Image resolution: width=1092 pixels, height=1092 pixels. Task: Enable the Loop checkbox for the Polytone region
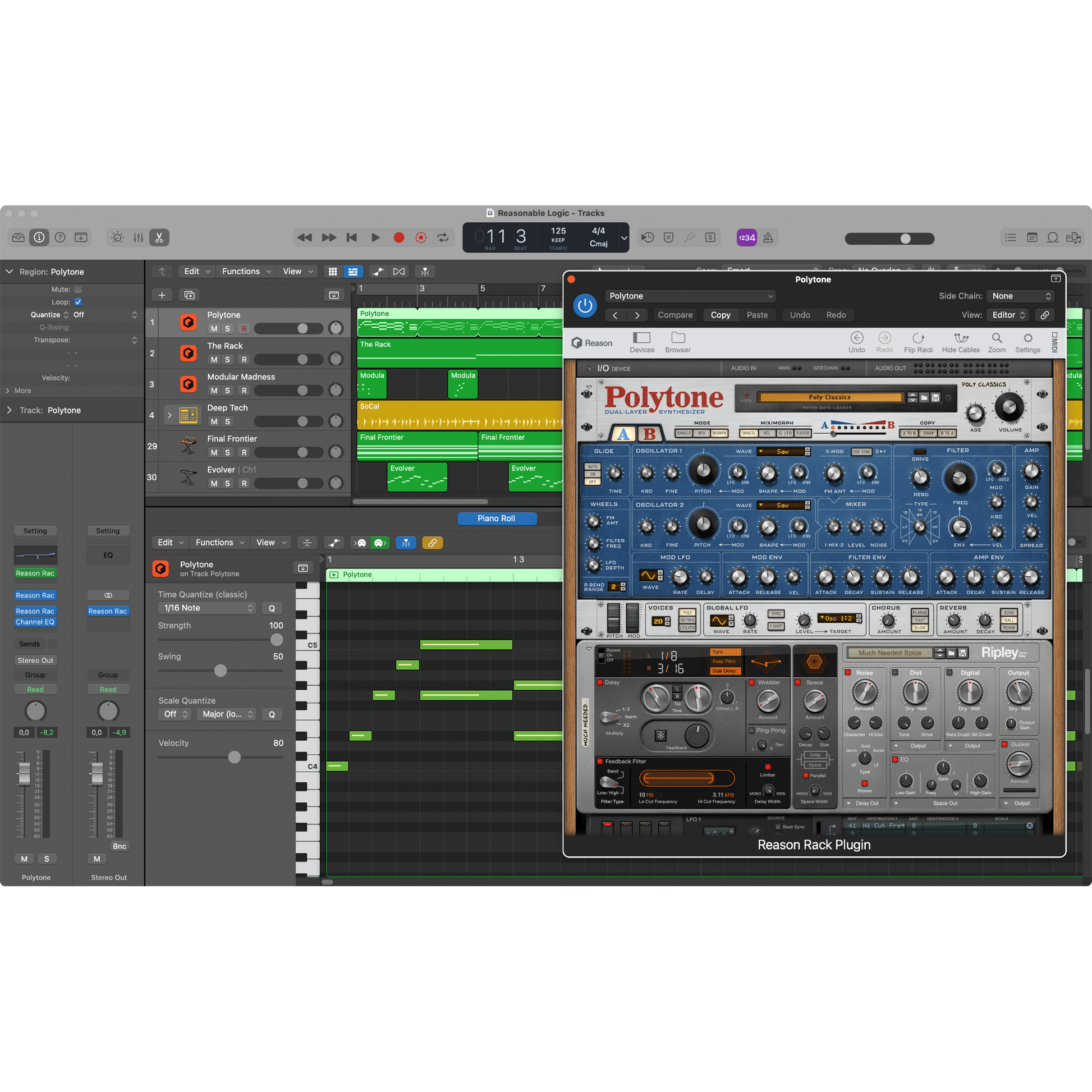click(x=78, y=301)
